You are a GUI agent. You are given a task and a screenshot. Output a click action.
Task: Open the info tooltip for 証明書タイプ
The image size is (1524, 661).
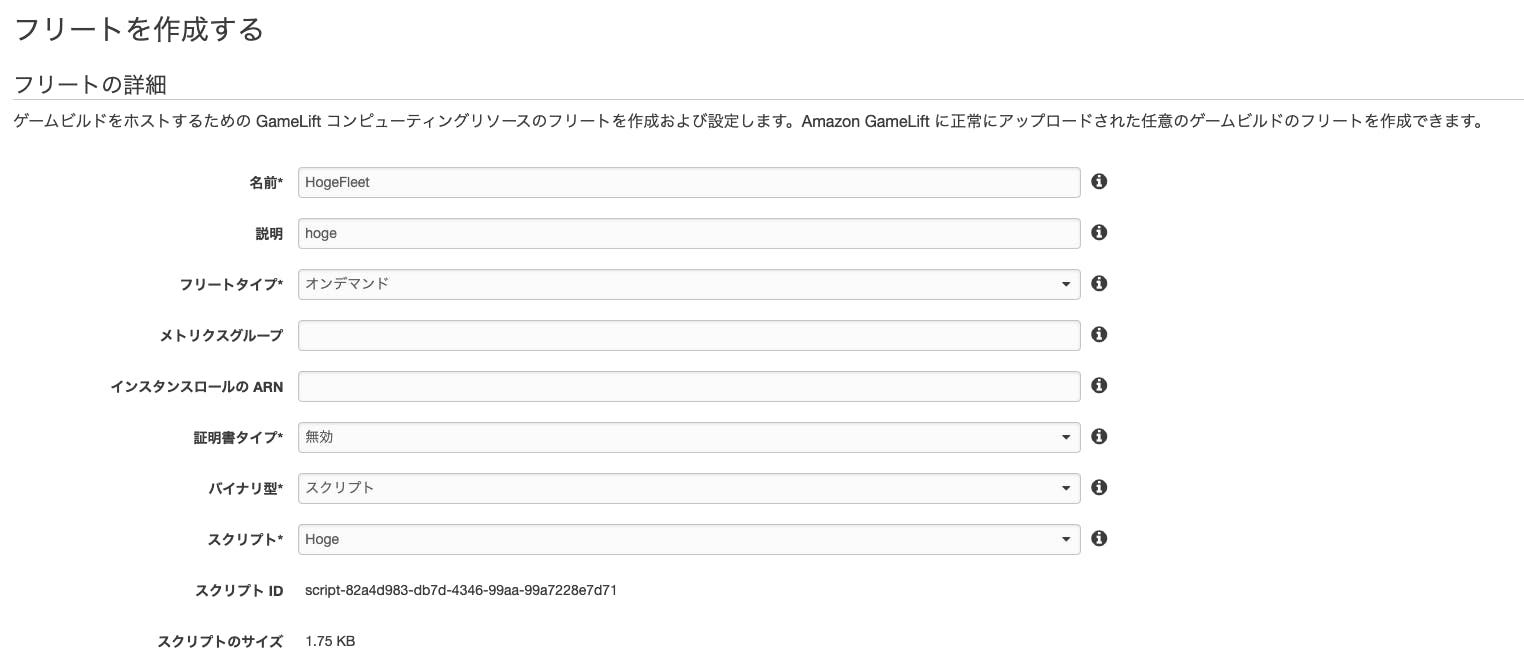1098,437
